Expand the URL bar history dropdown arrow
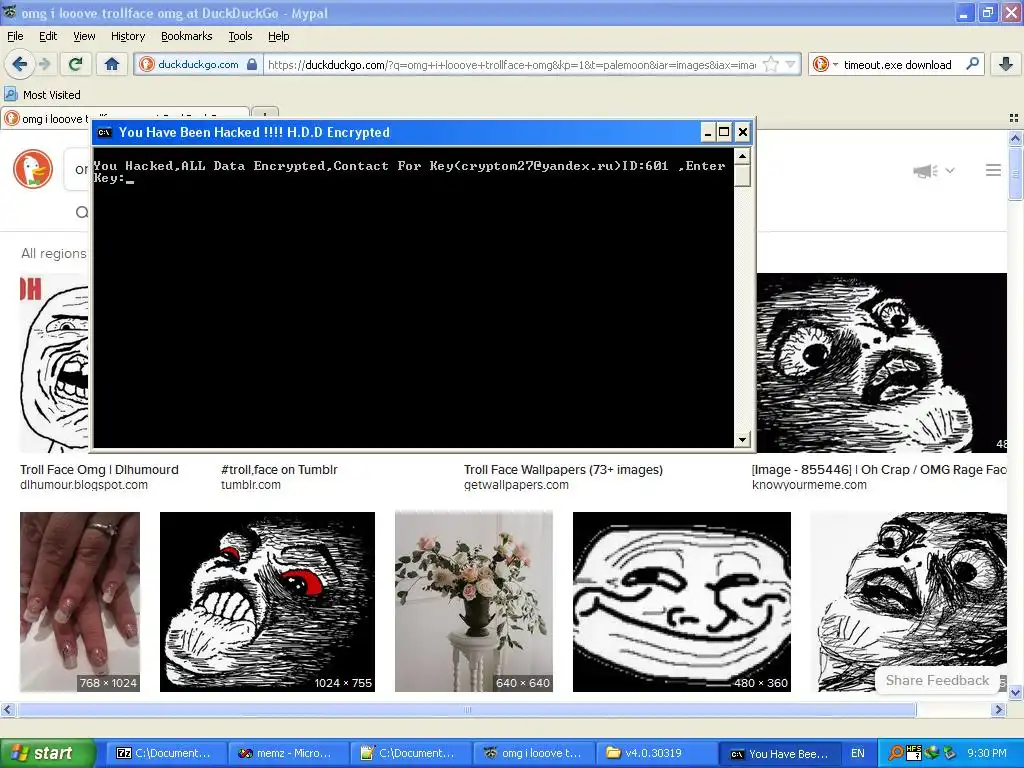1024x768 pixels. tap(790, 64)
